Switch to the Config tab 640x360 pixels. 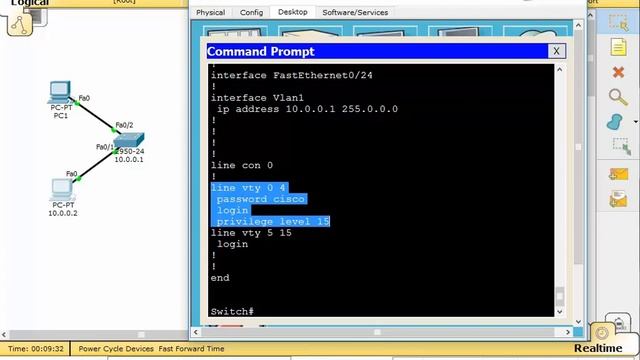(251, 12)
